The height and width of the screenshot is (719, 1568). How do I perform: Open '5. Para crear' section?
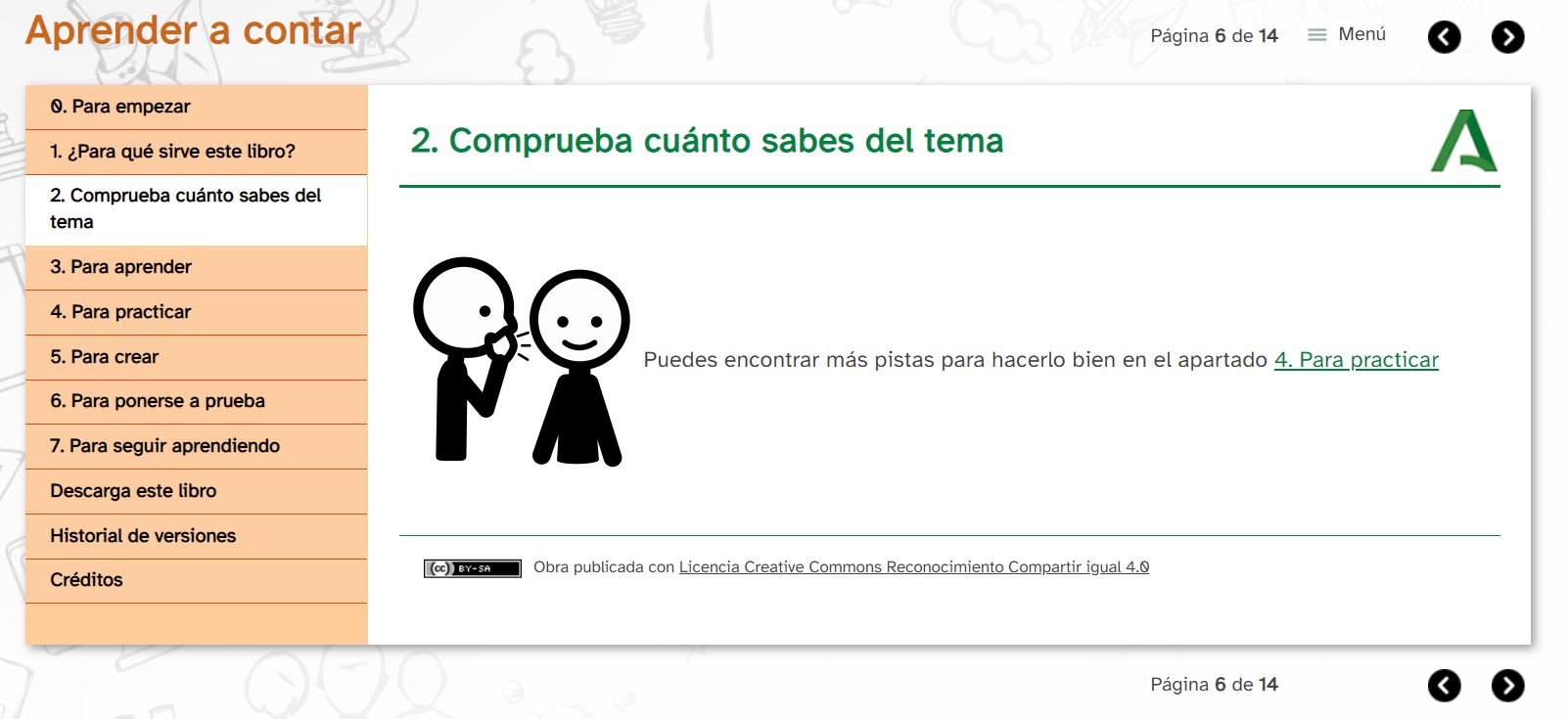point(104,357)
